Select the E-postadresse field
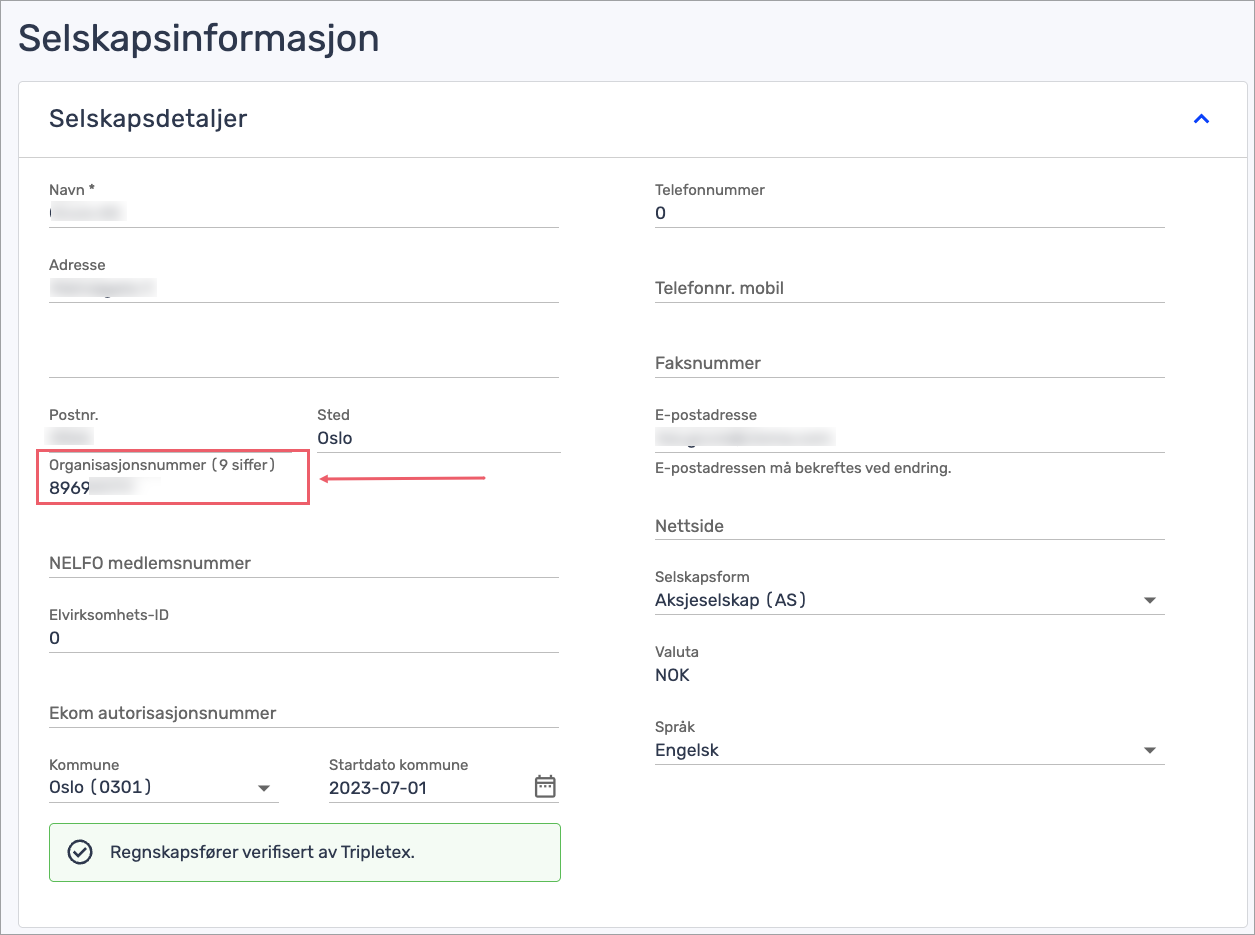The height and width of the screenshot is (935, 1255). coord(909,438)
